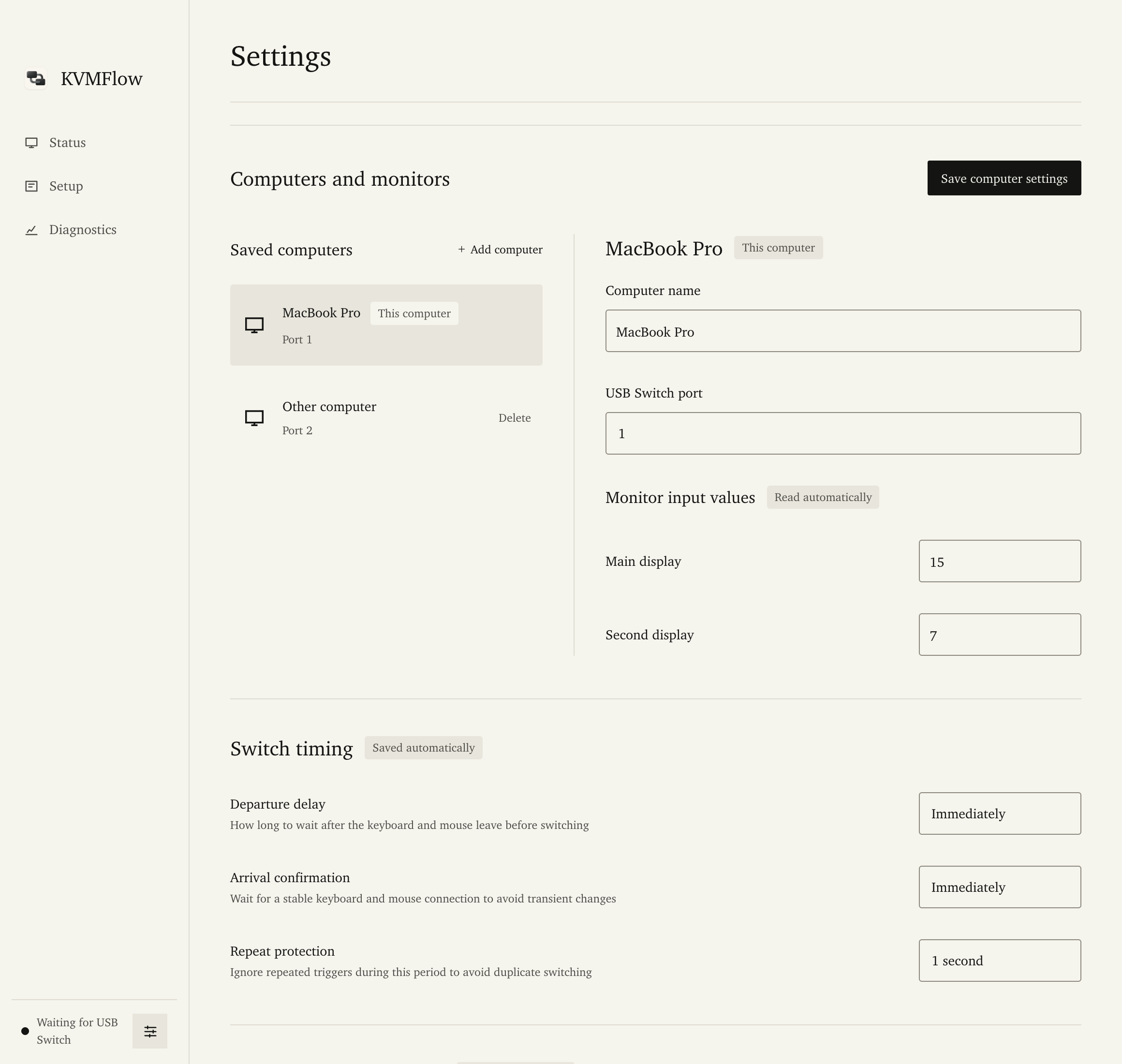Click the KVMFlow app name
Viewport: 1122px width, 1064px height.
tap(102, 79)
